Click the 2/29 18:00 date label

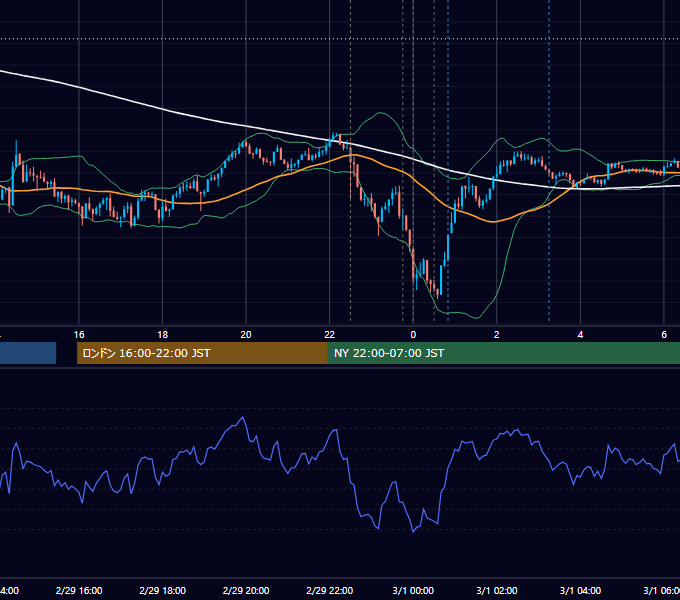pyautogui.click(x=163, y=590)
